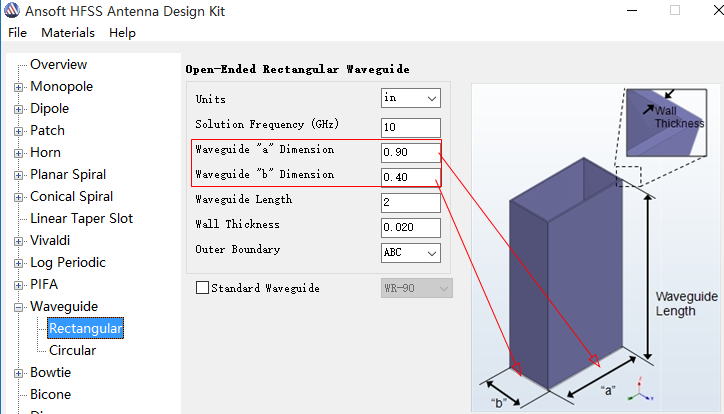Enable the Standard Waveguide checkbox
Image resolution: width=724 pixels, height=414 pixels.
pos(202,288)
